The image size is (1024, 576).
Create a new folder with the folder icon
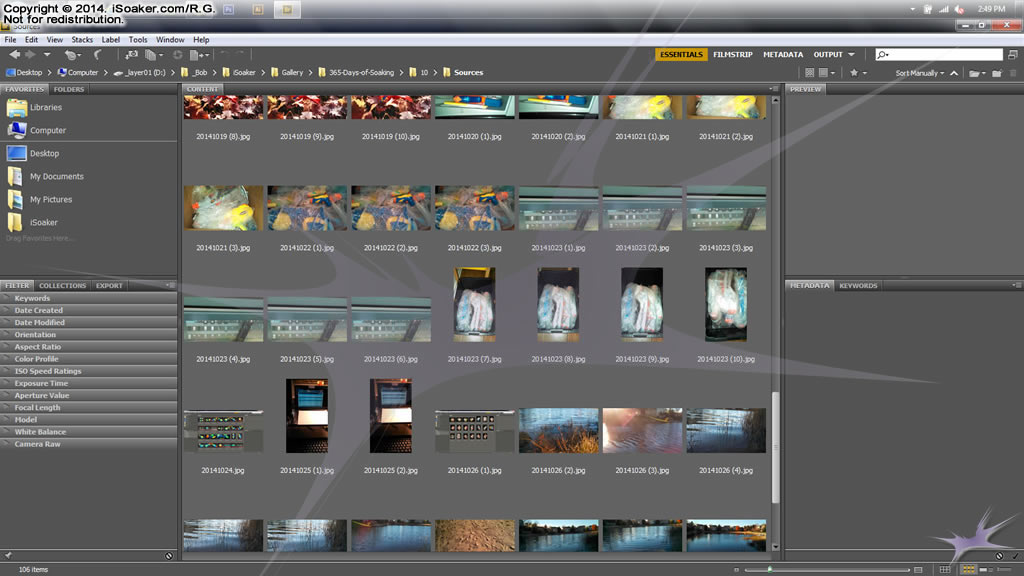997,73
